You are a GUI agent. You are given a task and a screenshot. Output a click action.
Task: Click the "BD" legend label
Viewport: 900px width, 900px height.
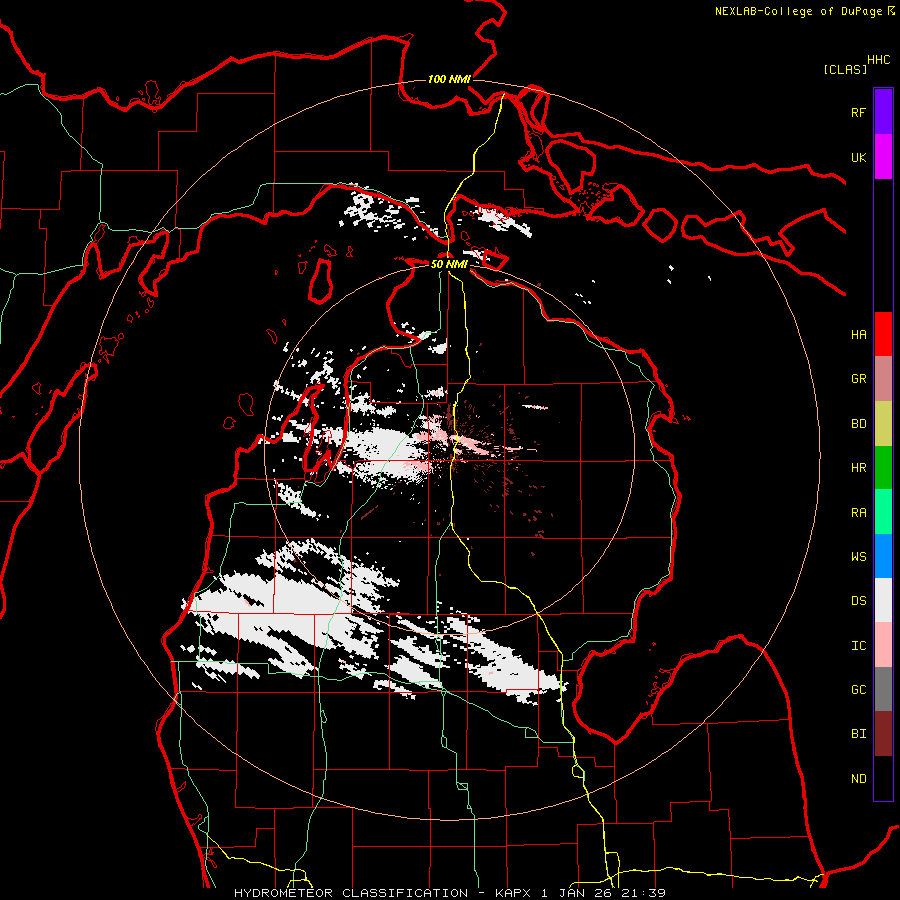pyautogui.click(x=858, y=424)
